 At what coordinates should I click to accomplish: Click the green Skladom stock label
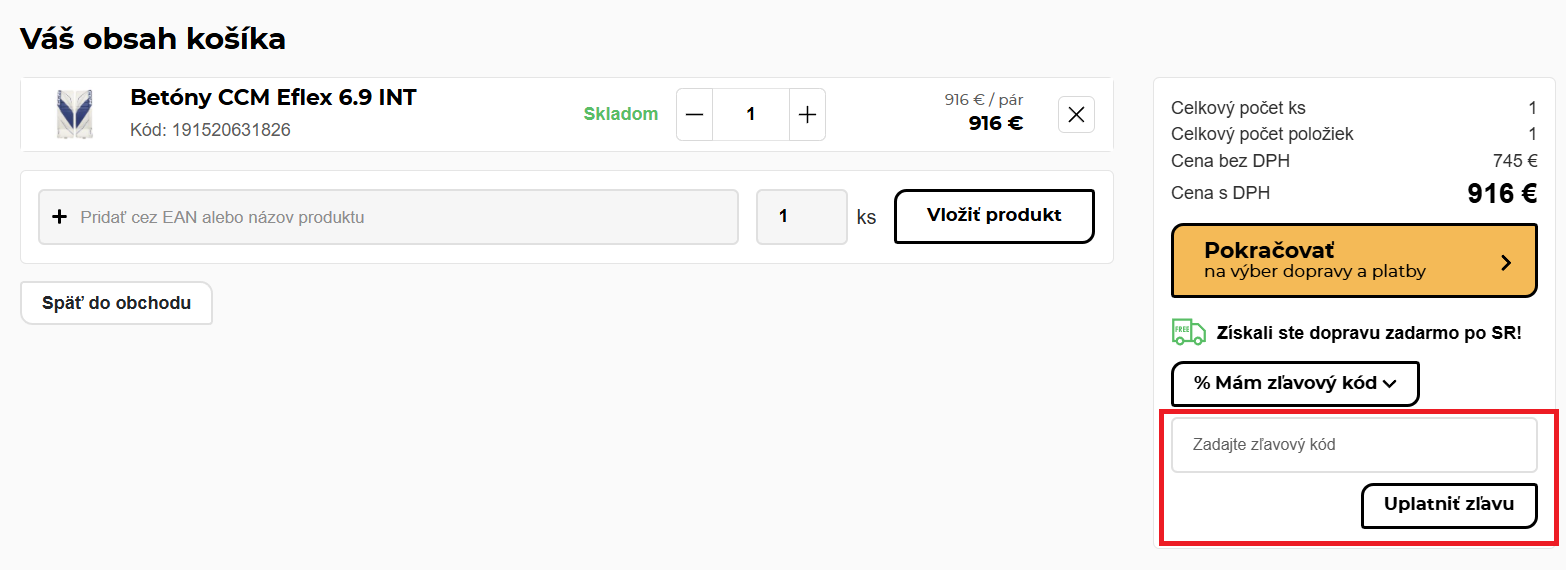click(x=621, y=115)
